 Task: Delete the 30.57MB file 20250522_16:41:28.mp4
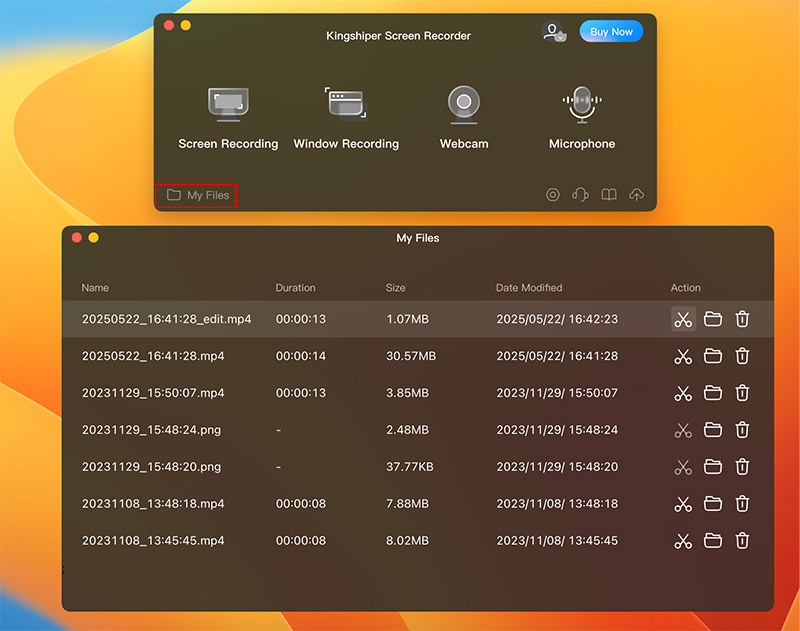(742, 356)
